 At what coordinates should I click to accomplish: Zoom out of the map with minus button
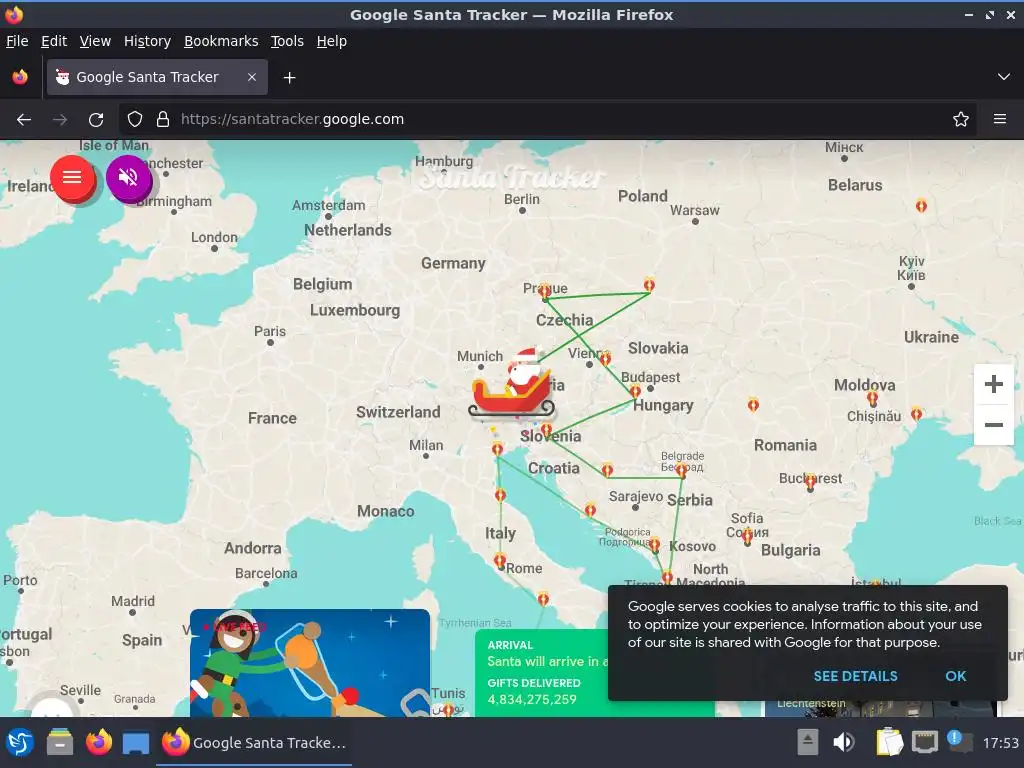click(x=993, y=425)
